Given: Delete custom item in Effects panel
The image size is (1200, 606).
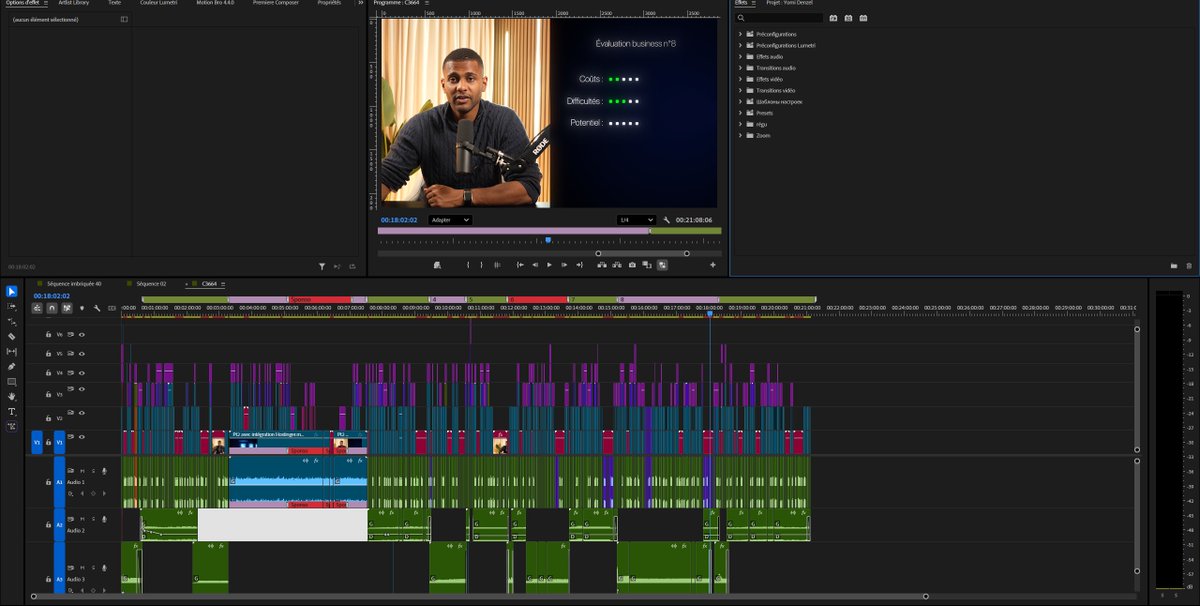Looking at the screenshot, I should coord(1189,266).
